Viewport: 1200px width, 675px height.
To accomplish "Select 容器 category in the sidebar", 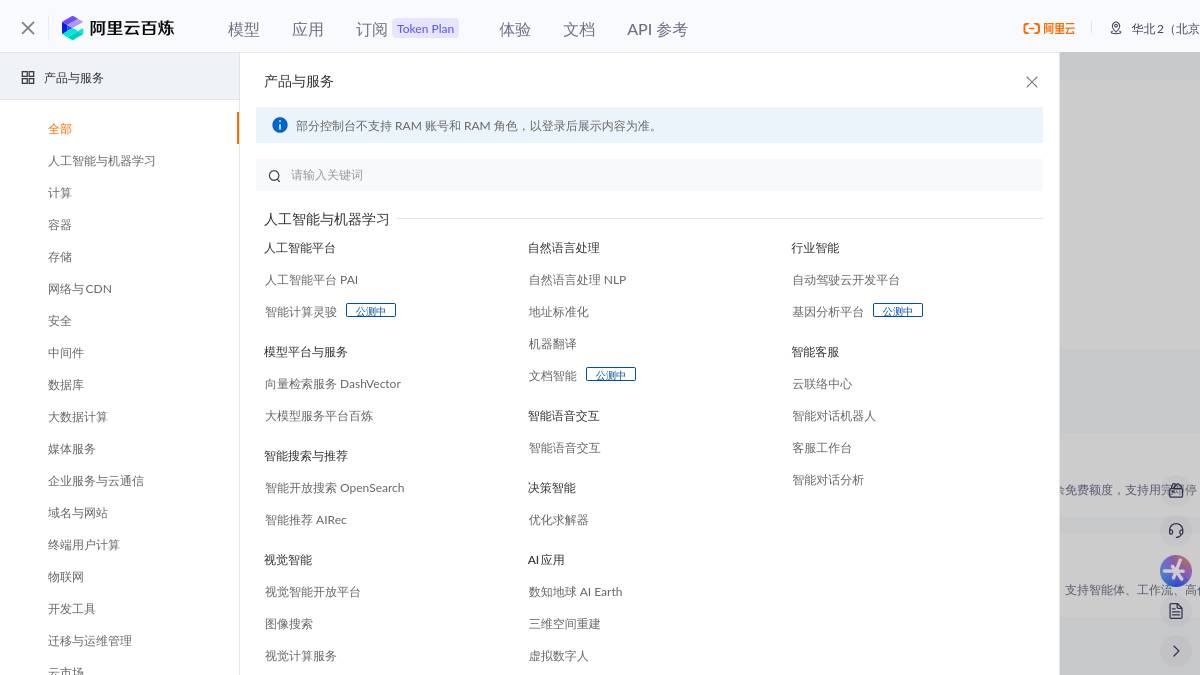I will [60, 225].
